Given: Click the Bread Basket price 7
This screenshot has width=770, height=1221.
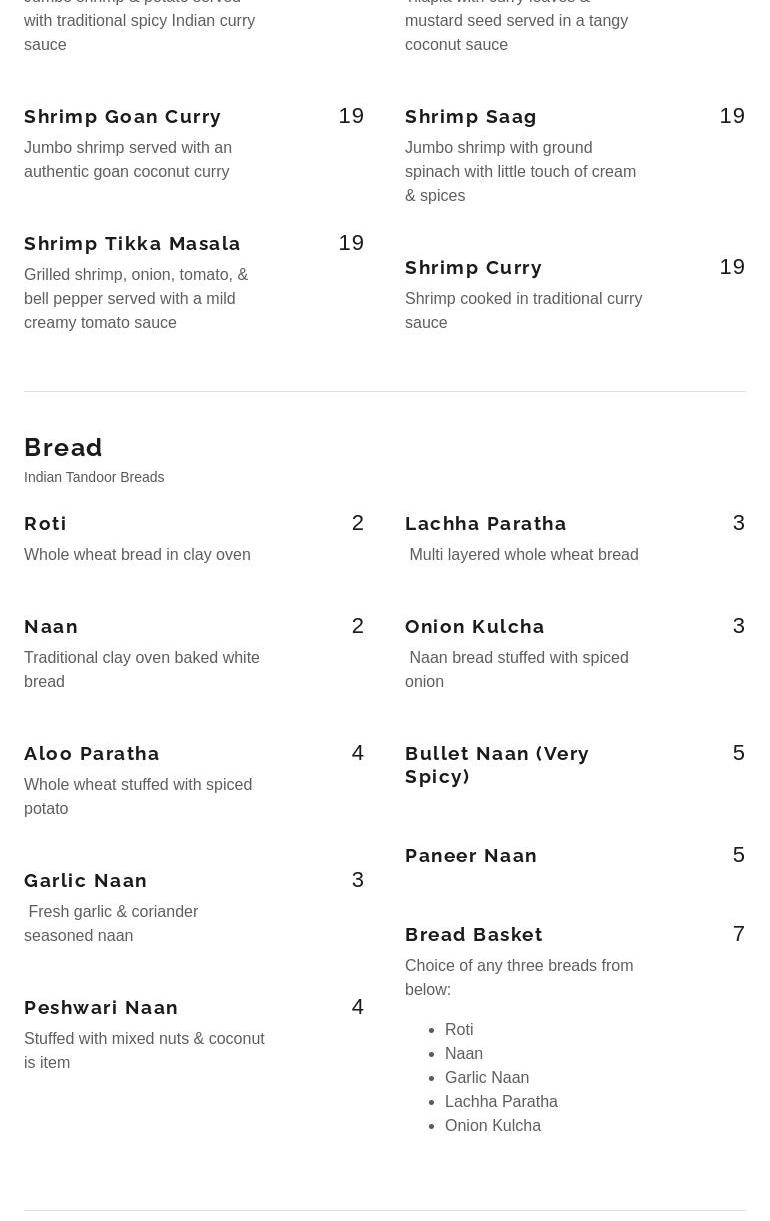Looking at the screenshot, I should tap(738, 934).
